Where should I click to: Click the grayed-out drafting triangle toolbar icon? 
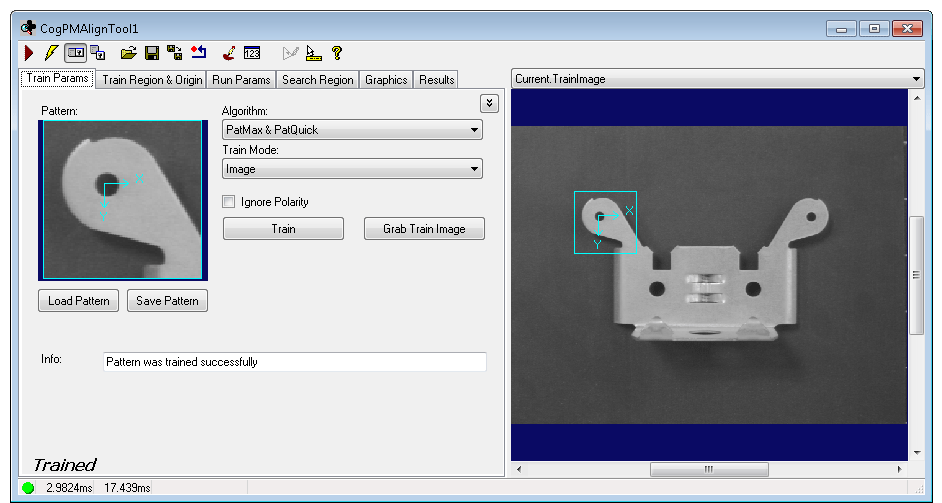click(290, 53)
